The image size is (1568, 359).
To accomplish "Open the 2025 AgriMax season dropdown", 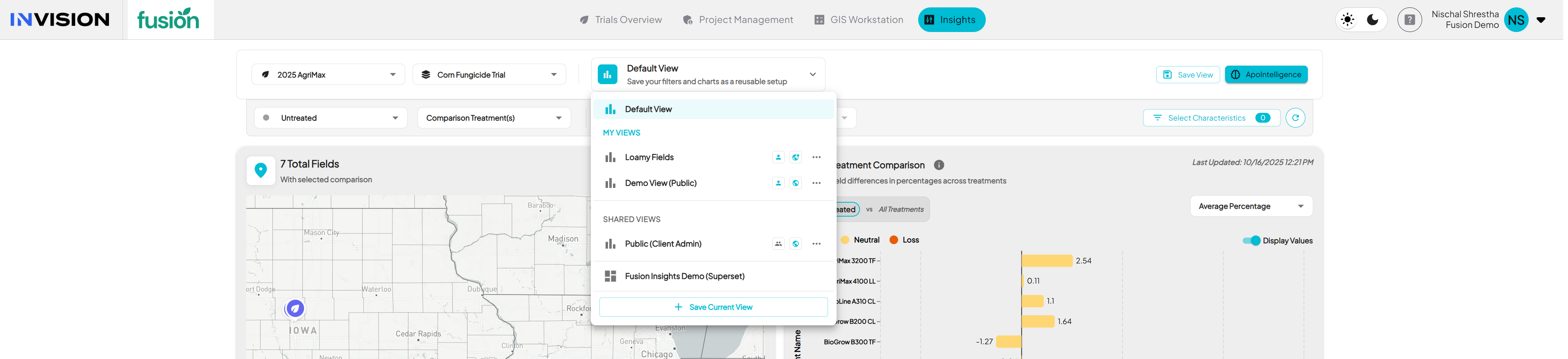I will click(328, 75).
